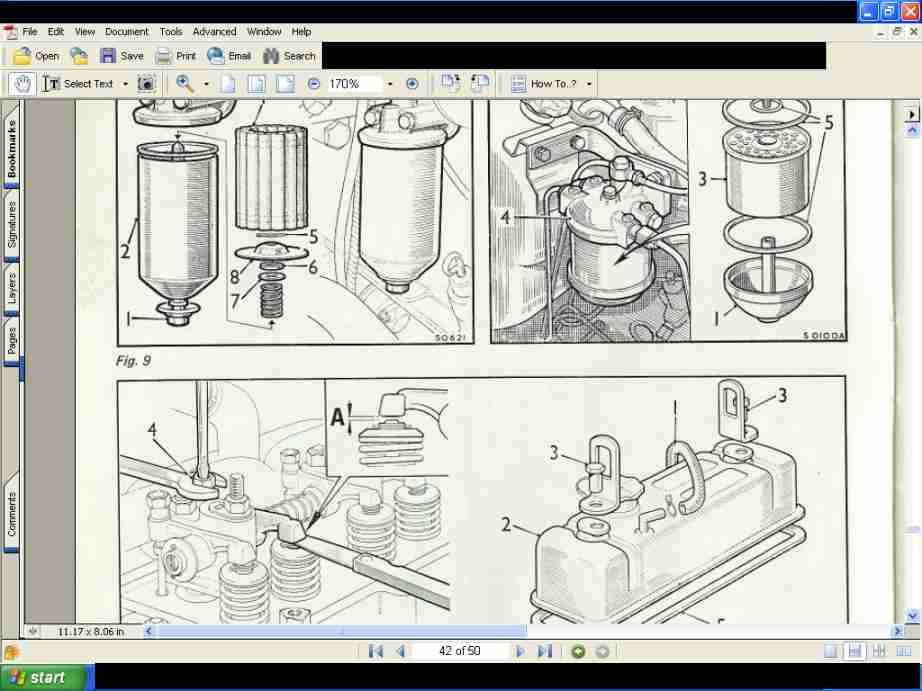Viewport: 922px width, 691px height.
Task: Open Search with the binoculars icon
Action: [271, 56]
